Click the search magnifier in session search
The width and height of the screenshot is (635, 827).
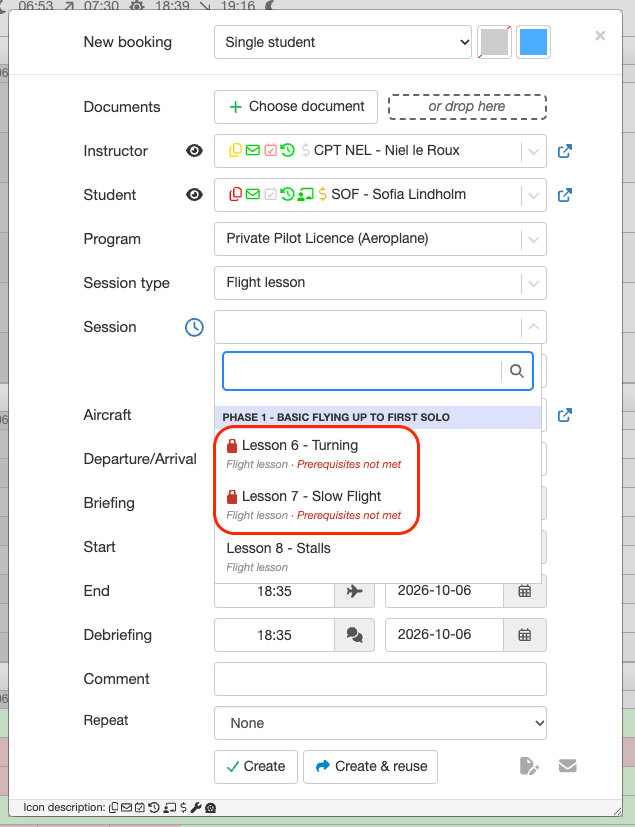(517, 371)
